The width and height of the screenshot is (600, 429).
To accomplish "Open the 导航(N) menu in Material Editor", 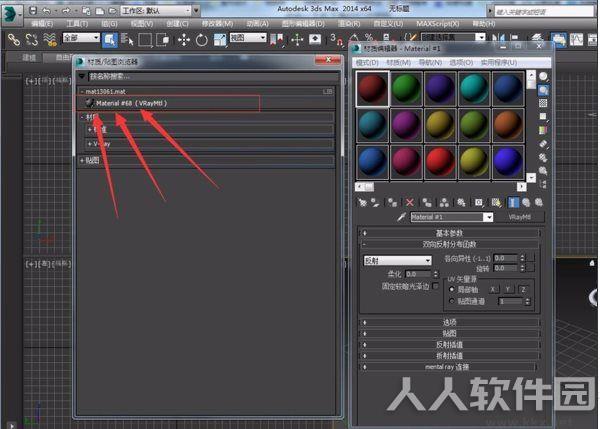I will [430, 62].
